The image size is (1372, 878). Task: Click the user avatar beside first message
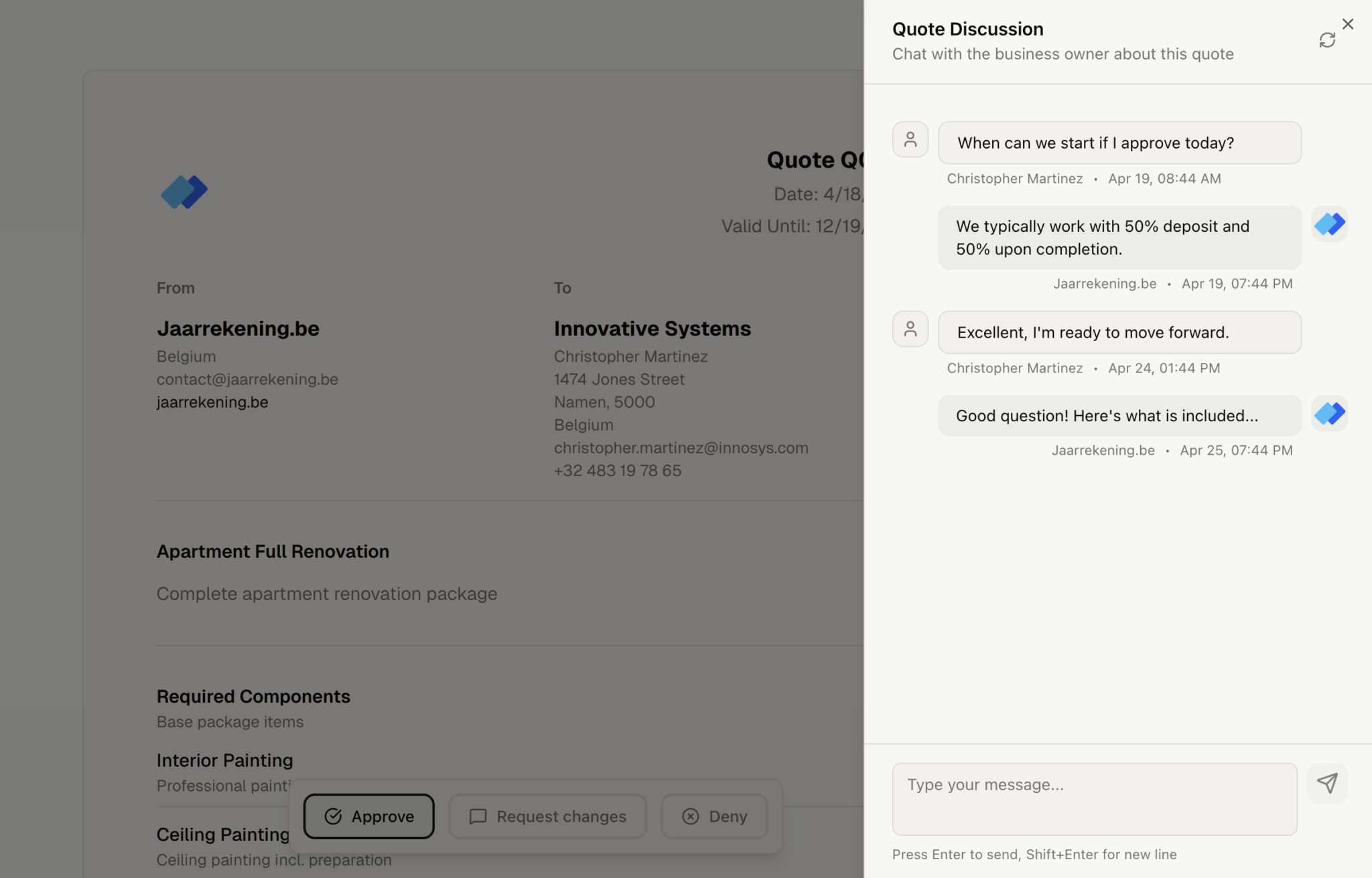coord(910,139)
